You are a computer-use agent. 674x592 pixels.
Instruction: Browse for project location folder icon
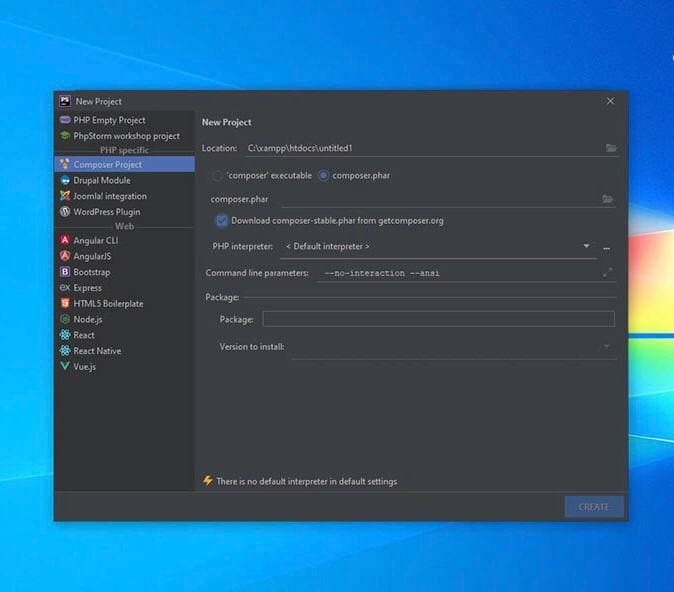point(611,148)
